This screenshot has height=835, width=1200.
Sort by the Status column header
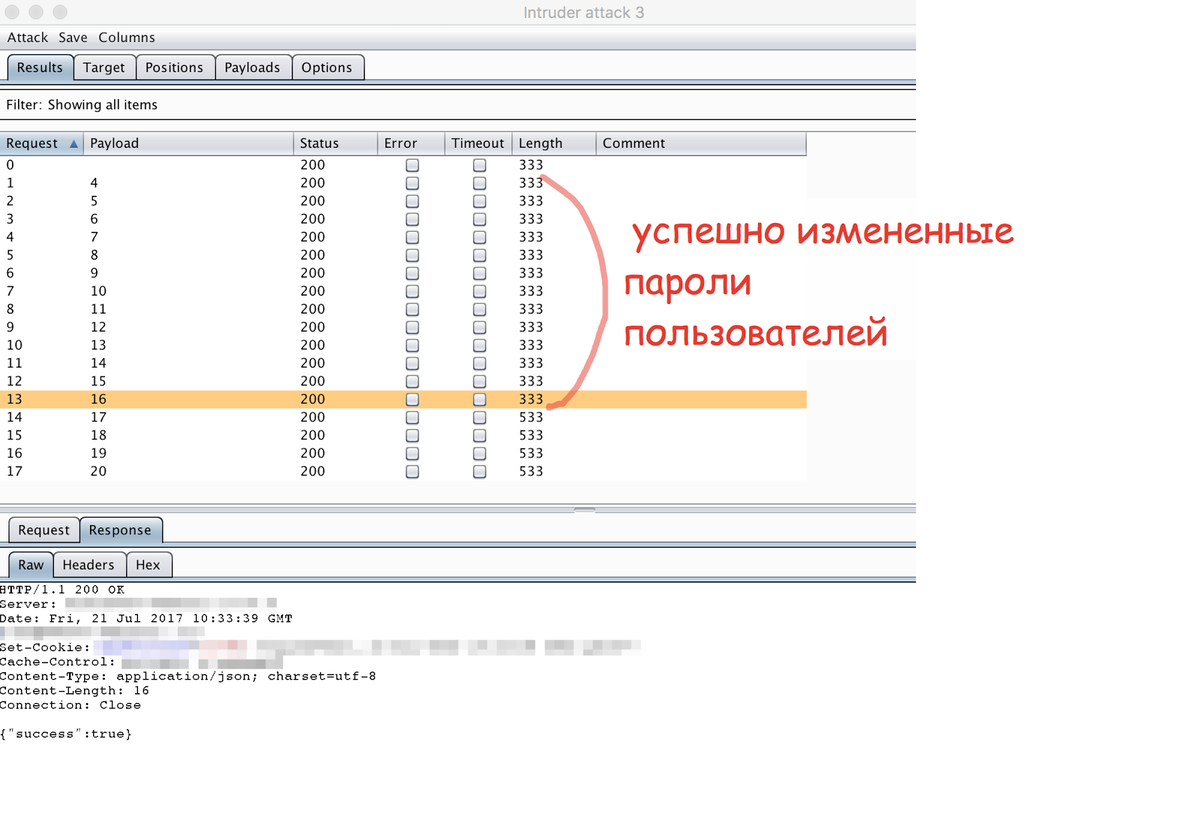336,143
